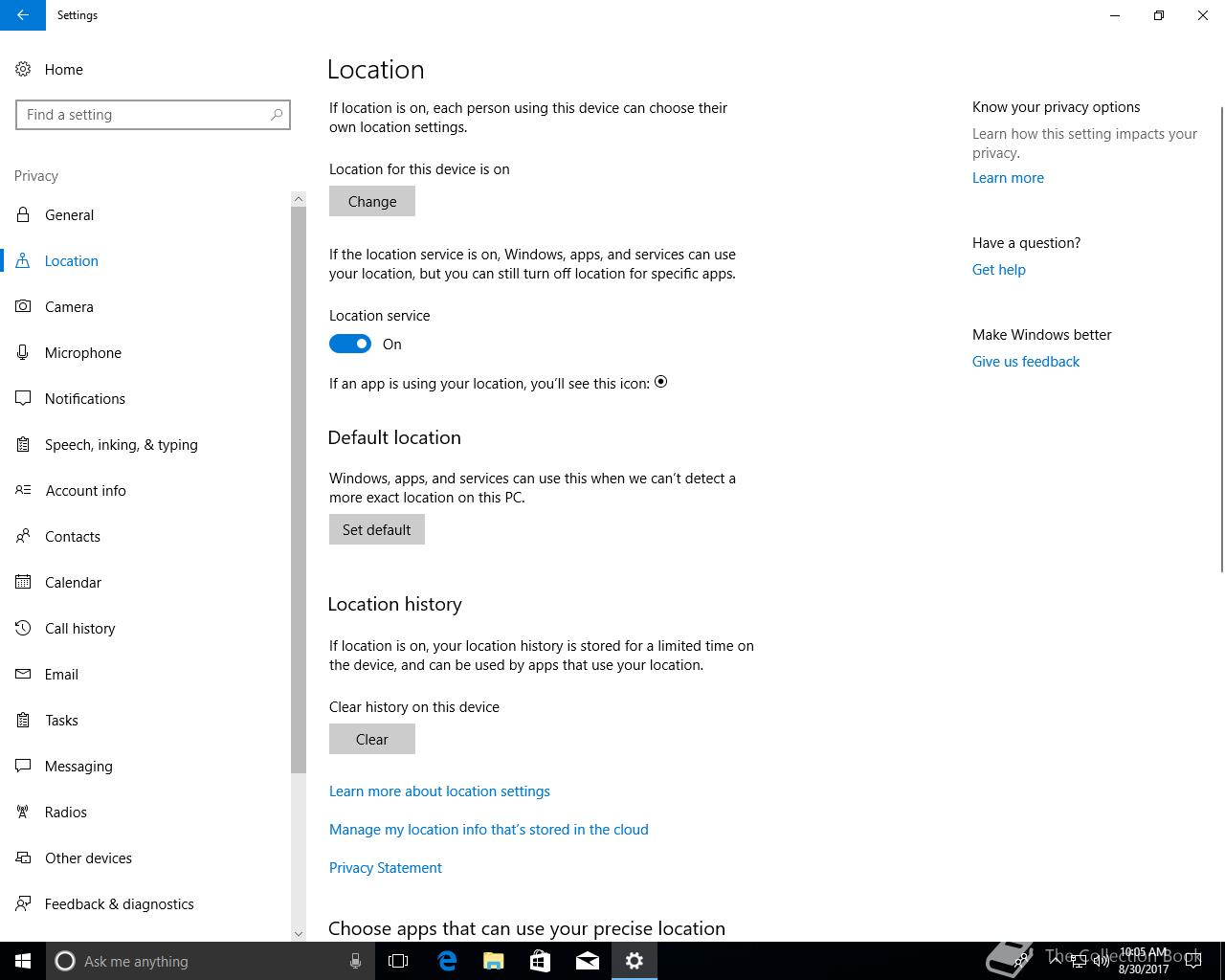
Task: Open File Explorer from the taskbar
Action: (494, 961)
